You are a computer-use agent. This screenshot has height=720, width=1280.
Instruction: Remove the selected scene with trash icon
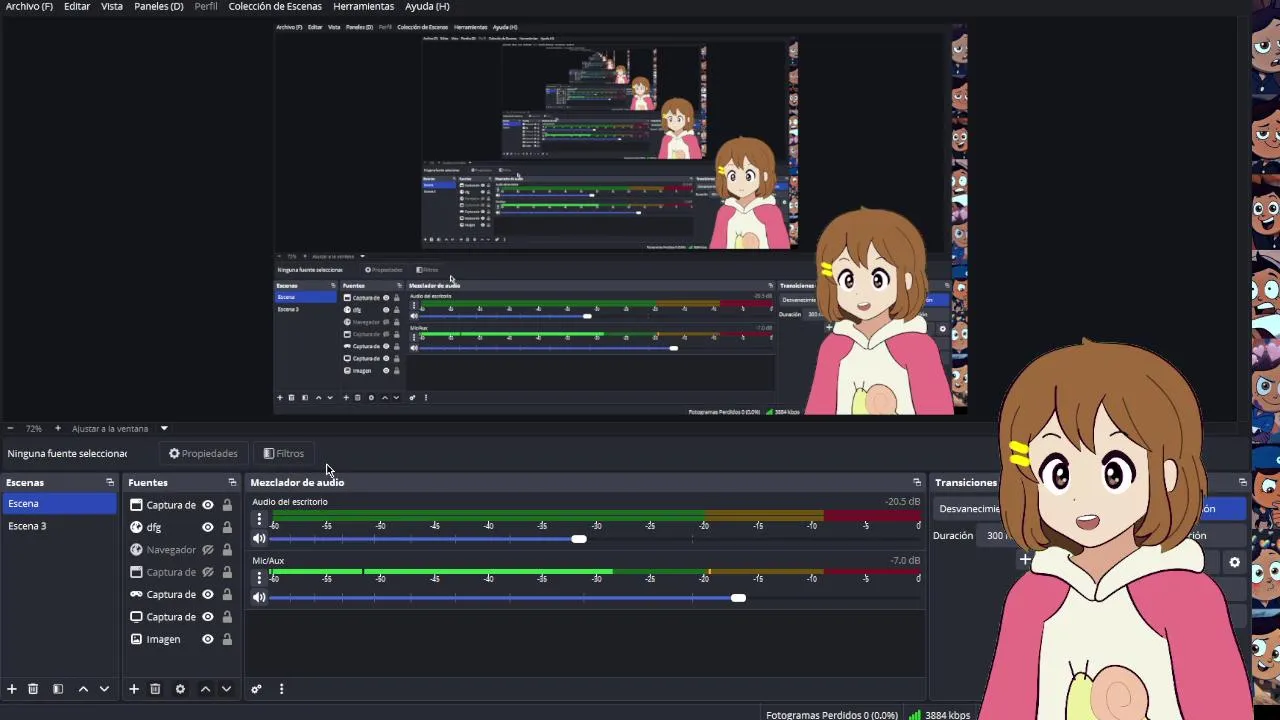tap(33, 689)
